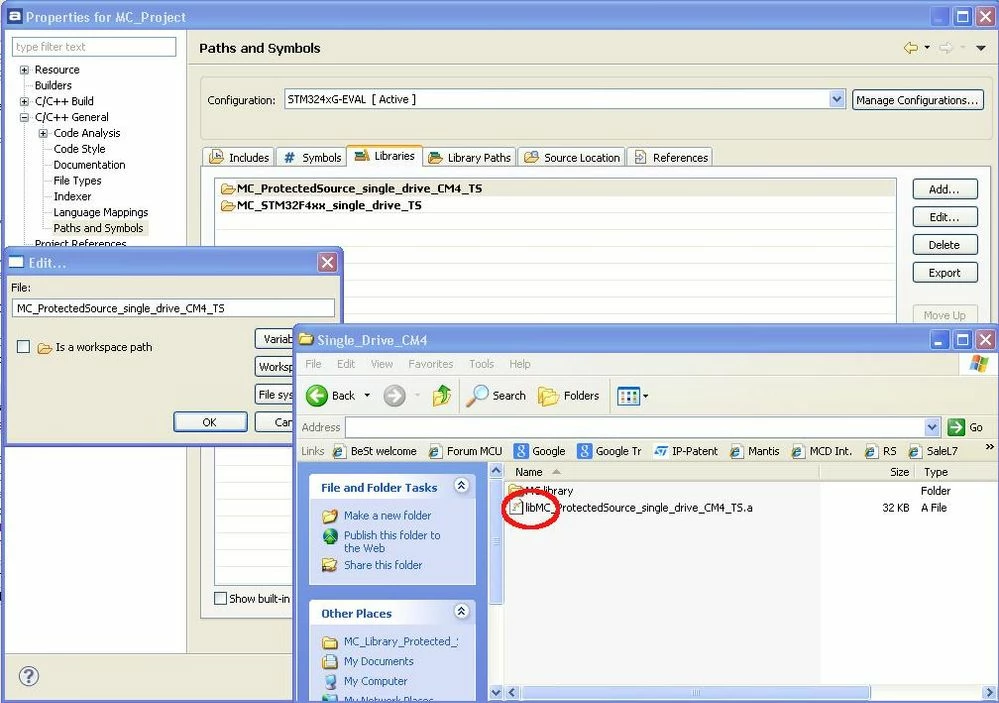Open the Google link favorite
The image size is (999, 703).
click(540, 451)
